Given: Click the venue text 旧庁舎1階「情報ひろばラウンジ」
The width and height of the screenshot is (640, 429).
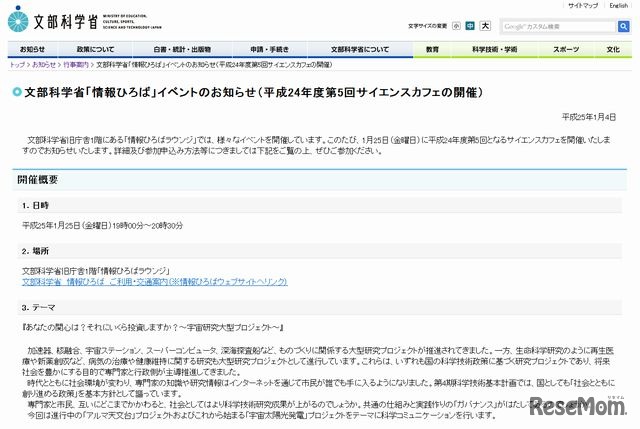Looking at the screenshot, I should [x=116, y=271].
